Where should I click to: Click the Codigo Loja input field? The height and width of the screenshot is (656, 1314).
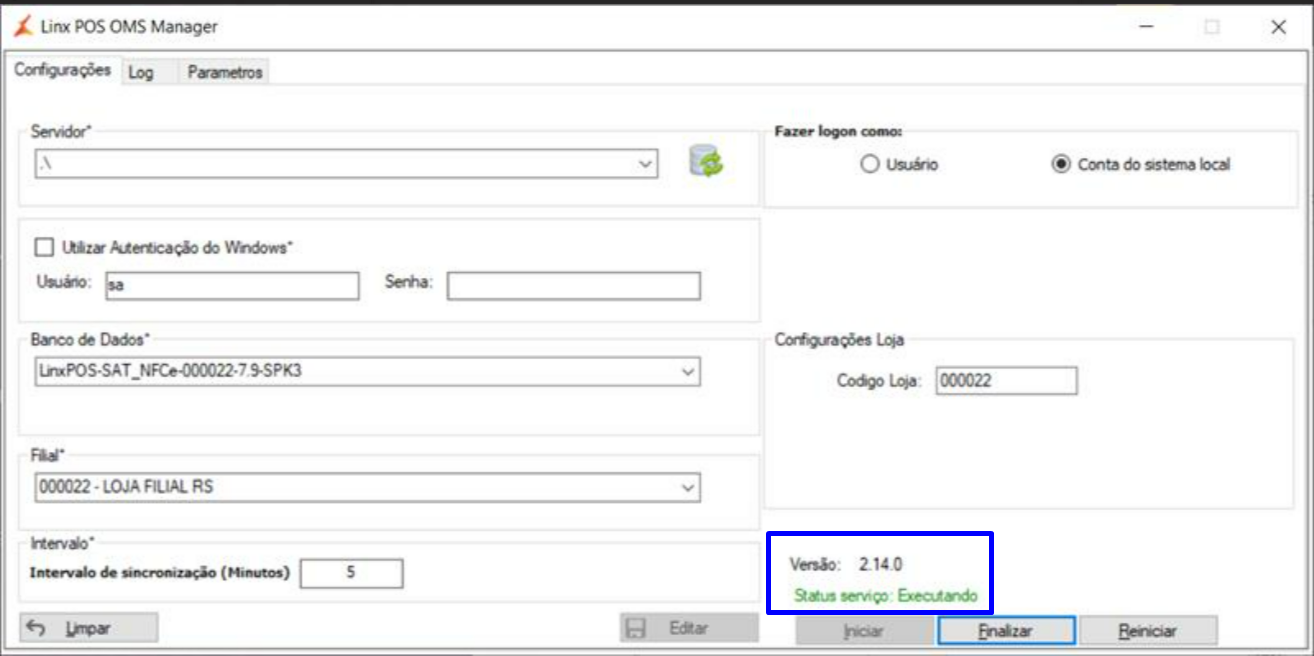click(x=1007, y=381)
